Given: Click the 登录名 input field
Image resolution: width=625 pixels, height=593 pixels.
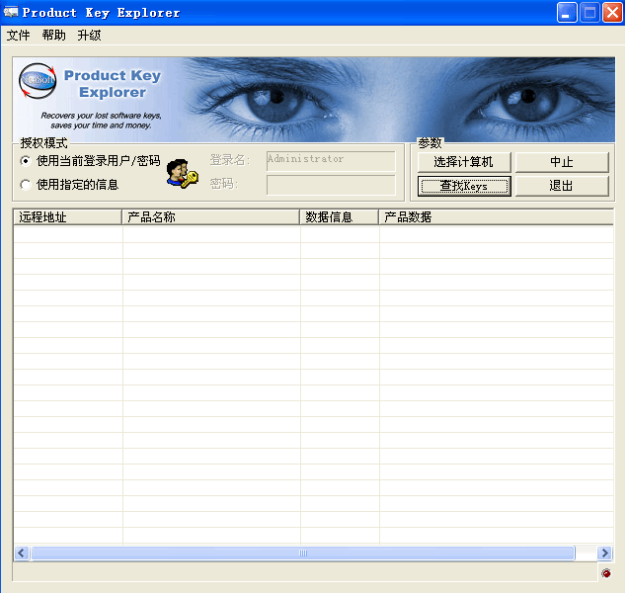Looking at the screenshot, I should [331, 160].
